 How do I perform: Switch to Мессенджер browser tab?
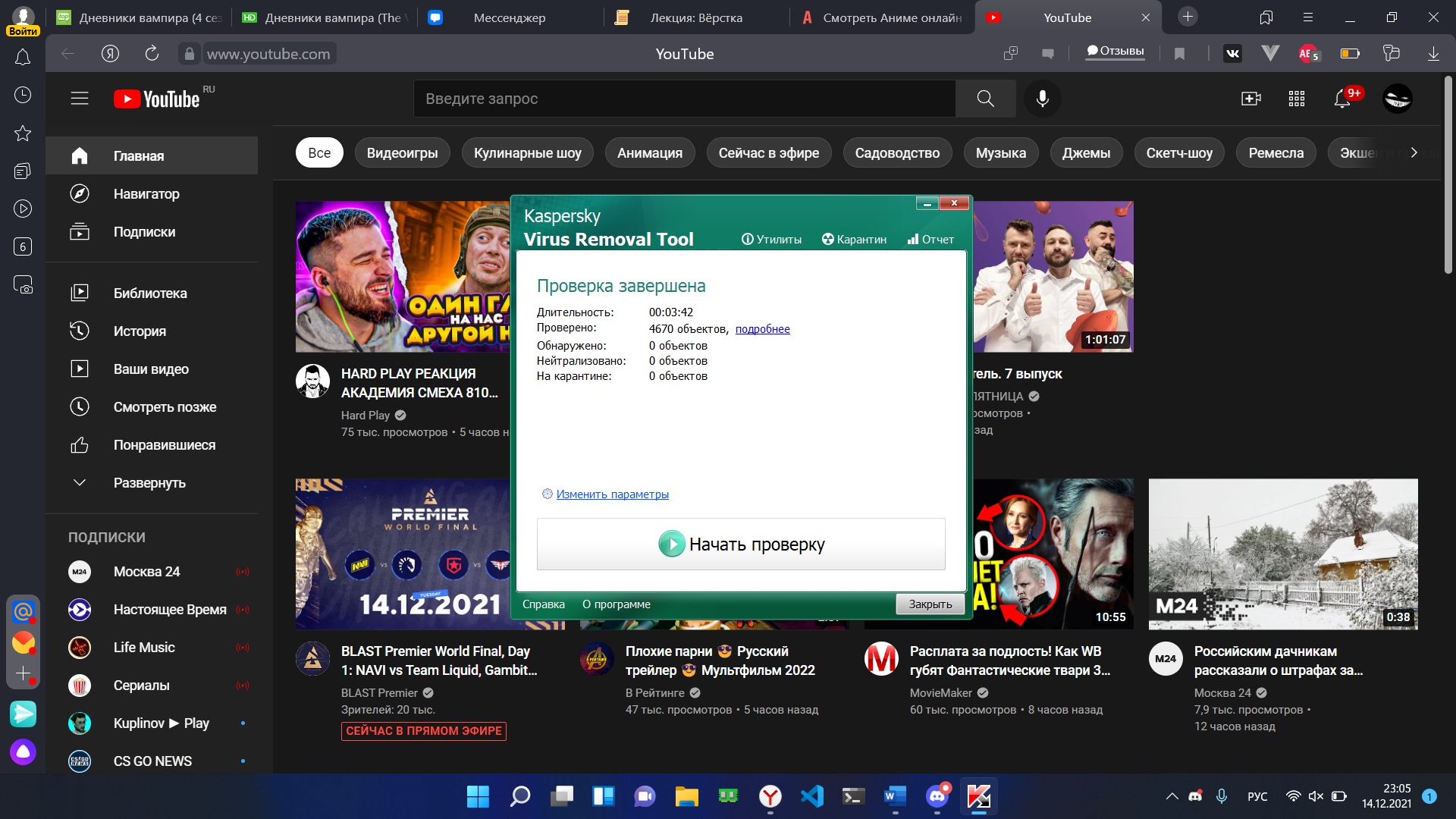(510, 17)
